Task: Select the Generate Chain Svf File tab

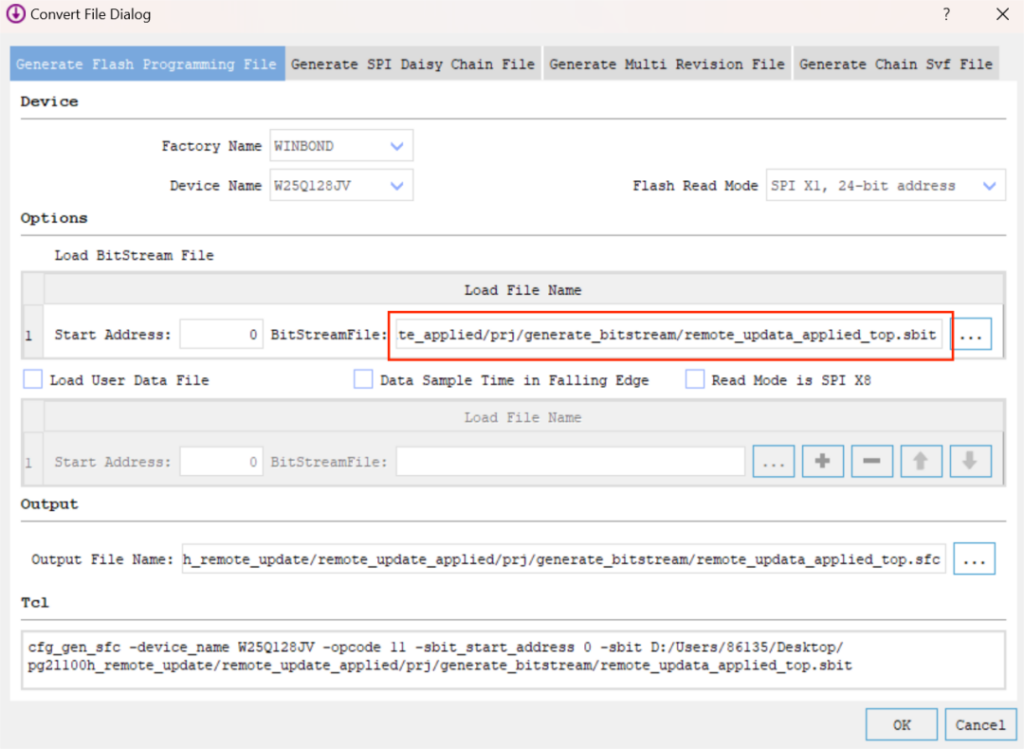Action: [896, 64]
